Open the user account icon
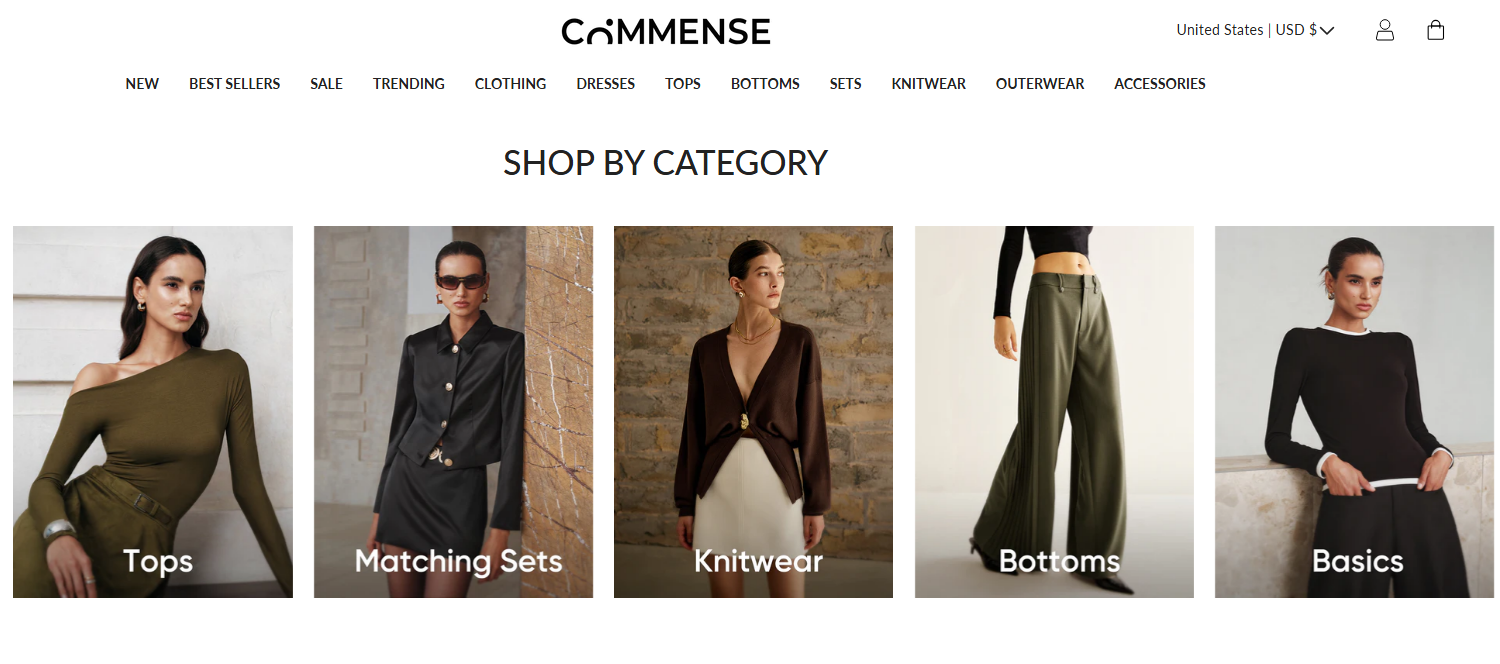The width and height of the screenshot is (1500, 664). [x=1385, y=30]
